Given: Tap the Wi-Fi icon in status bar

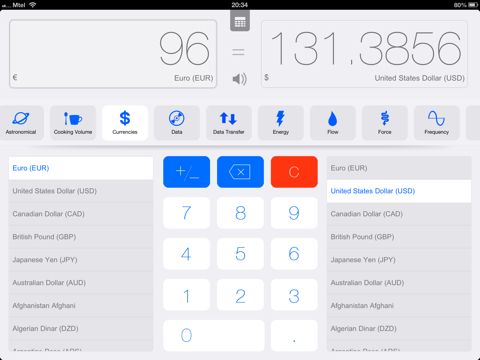Looking at the screenshot, I should (33, 5).
